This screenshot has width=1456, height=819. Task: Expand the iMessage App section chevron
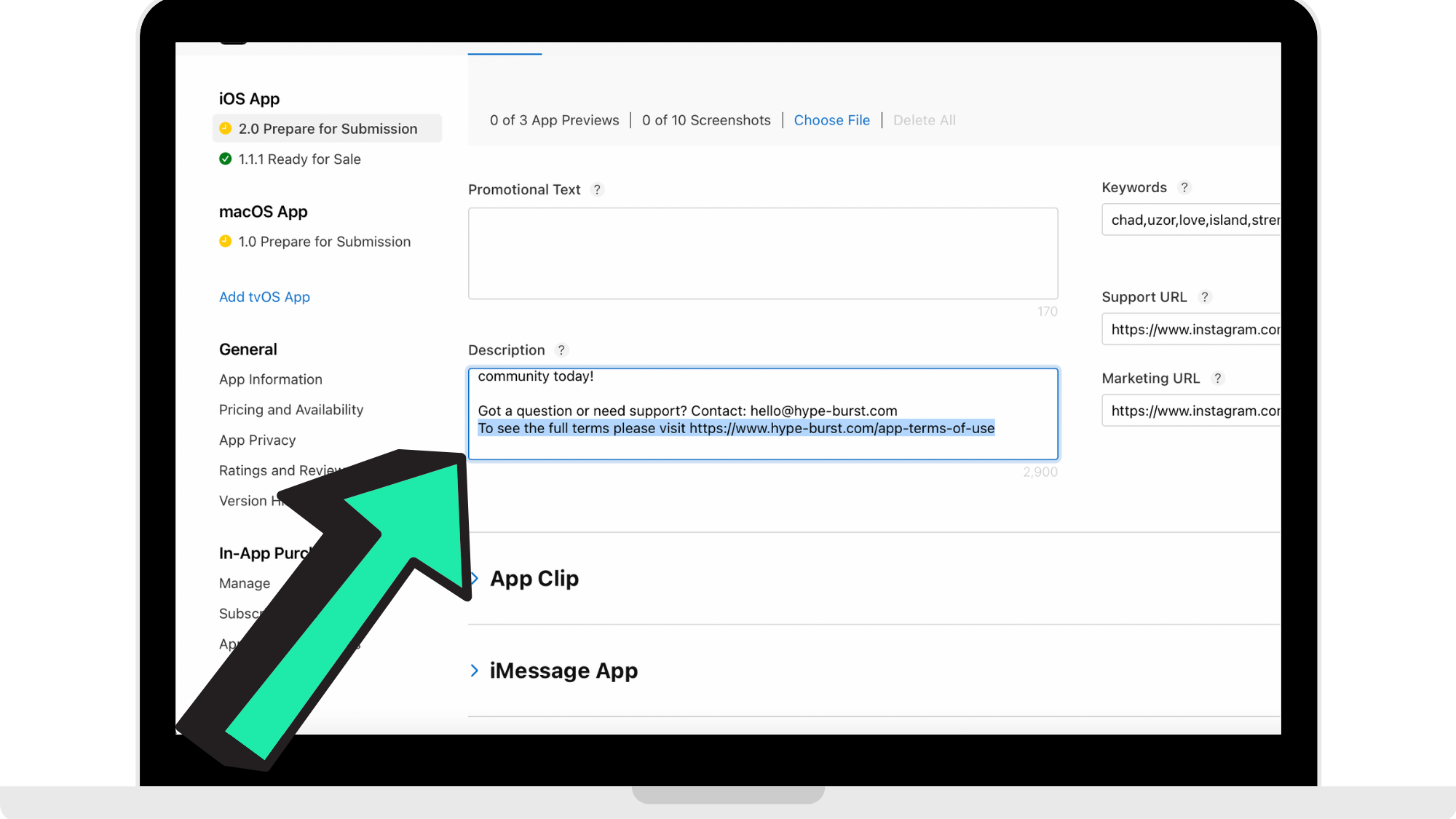(x=475, y=670)
